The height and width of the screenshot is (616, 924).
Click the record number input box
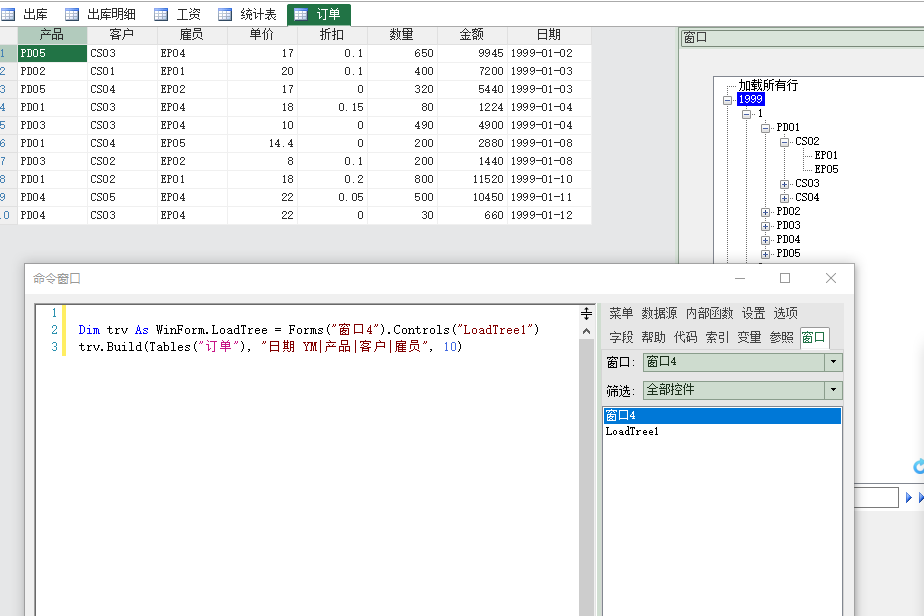[876, 498]
